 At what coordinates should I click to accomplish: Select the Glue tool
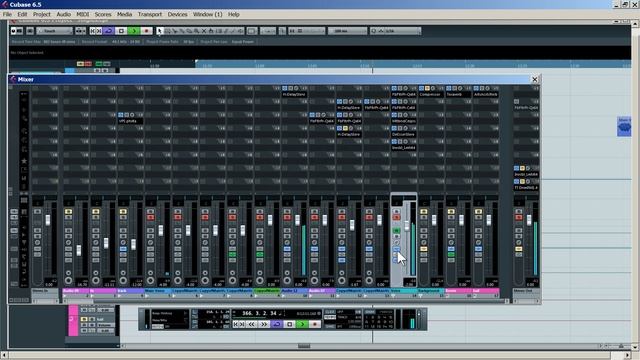[182, 31]
